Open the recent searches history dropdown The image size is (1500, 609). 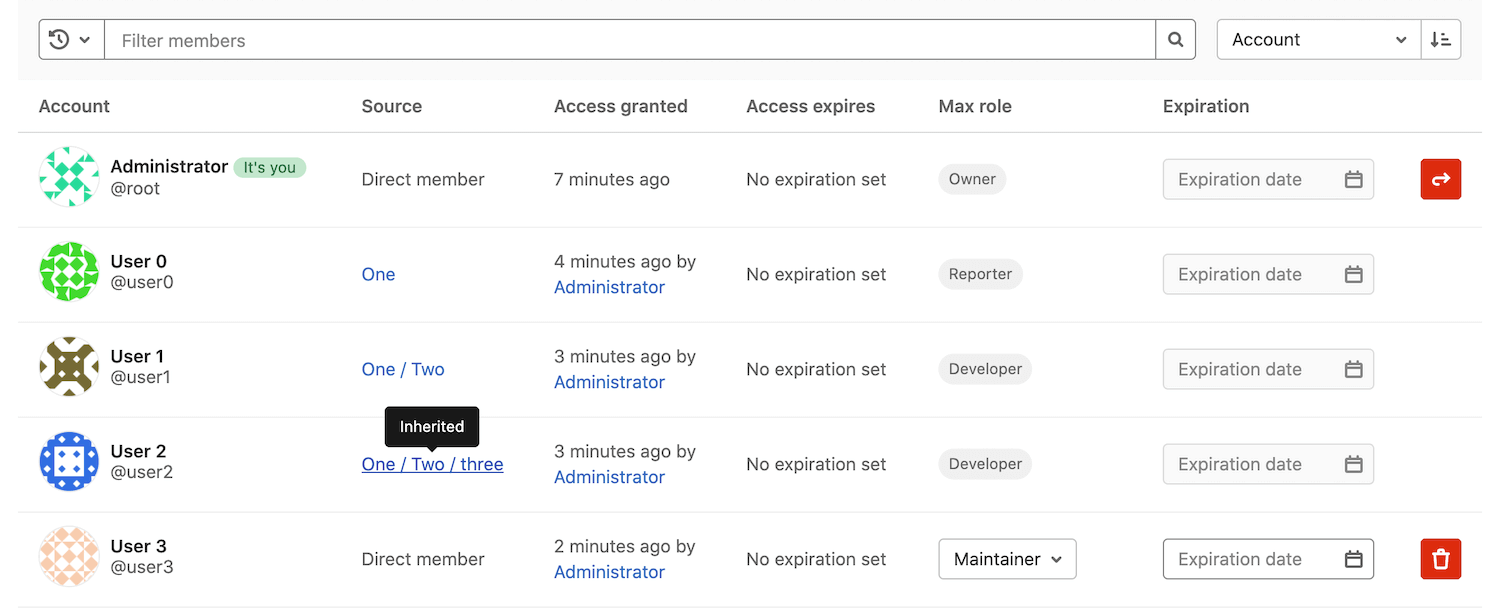71,40
